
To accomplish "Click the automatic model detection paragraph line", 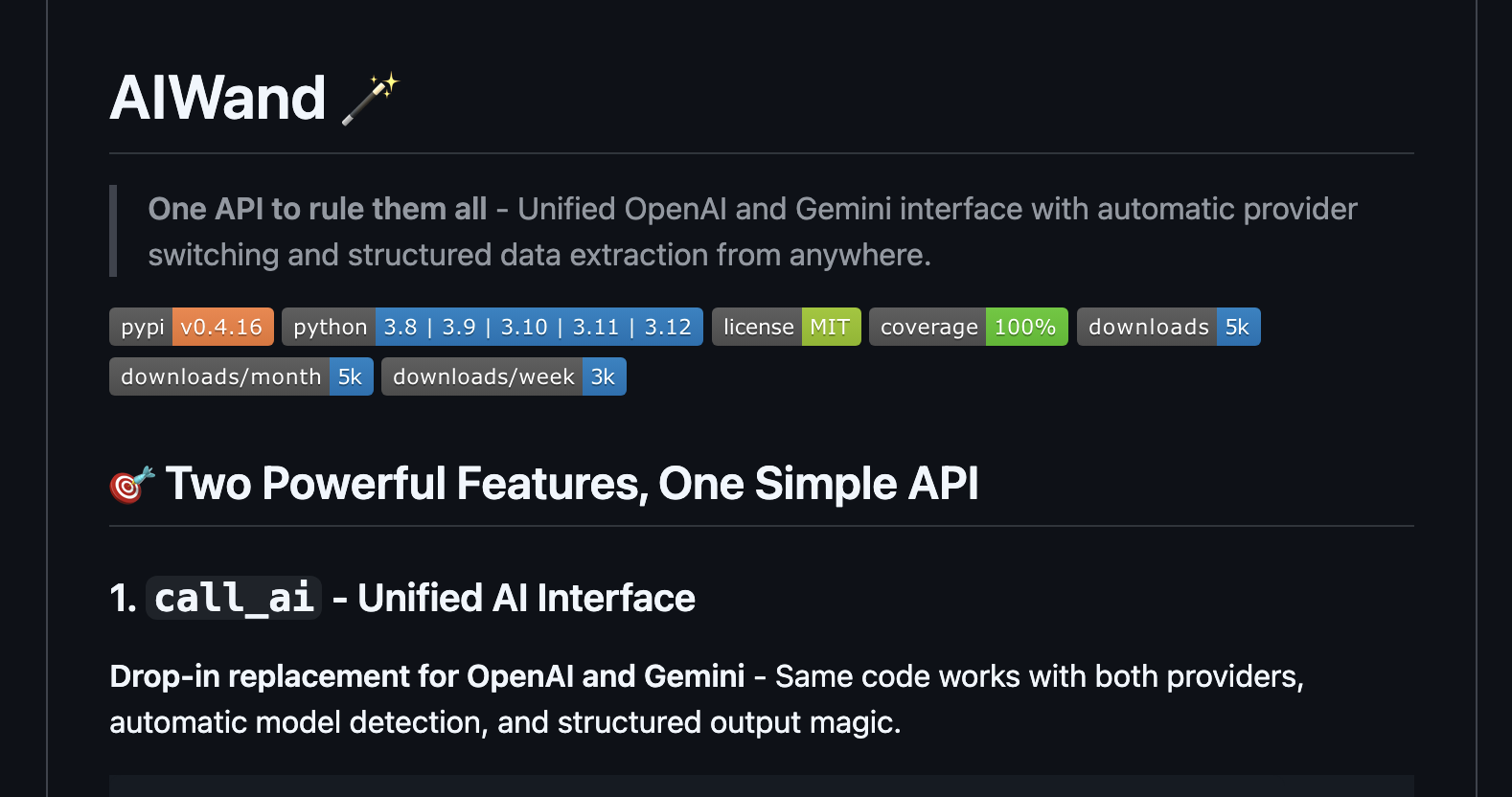I will 505,722.
